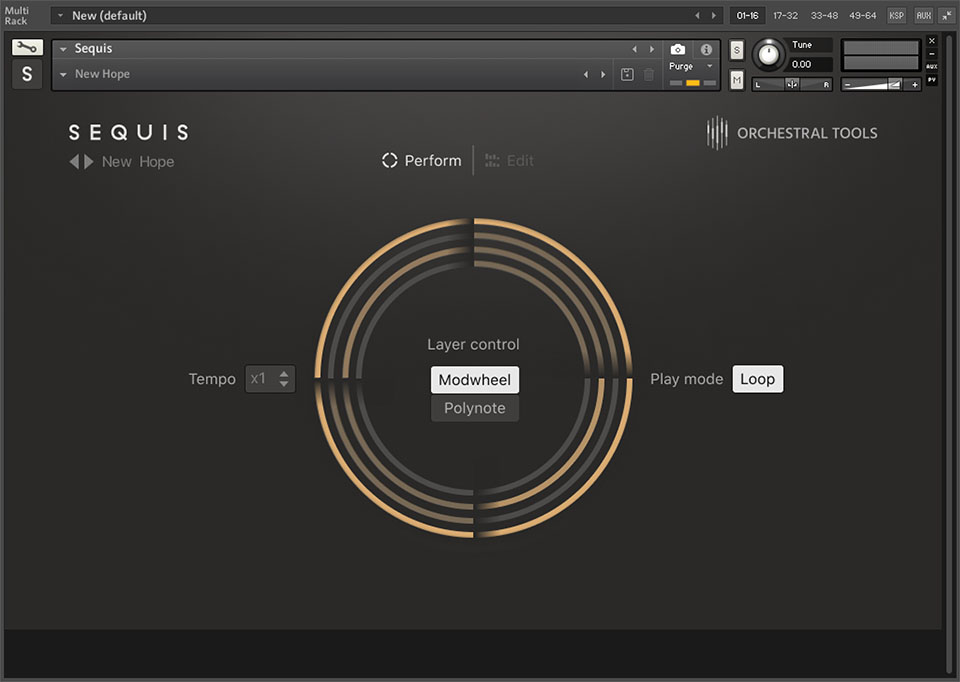Switch to instrument page 49-64
Screen dimensions: 960x682
(x=862, y=15)
